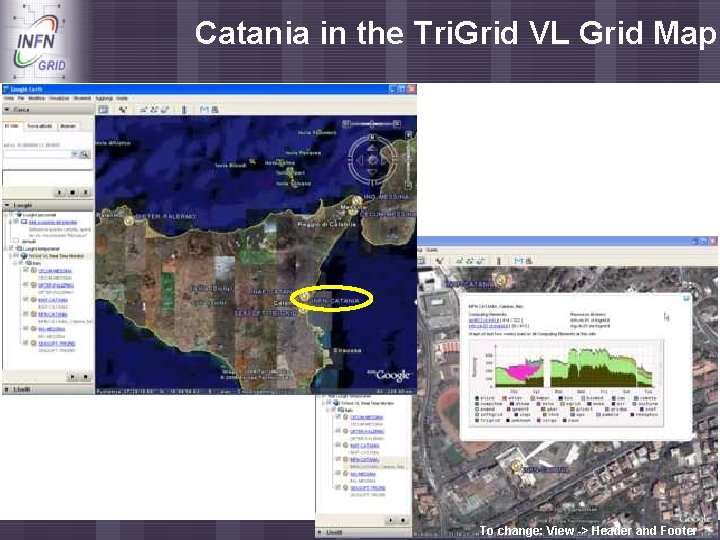Click the navigation compass ring on the map

[373, 159]
